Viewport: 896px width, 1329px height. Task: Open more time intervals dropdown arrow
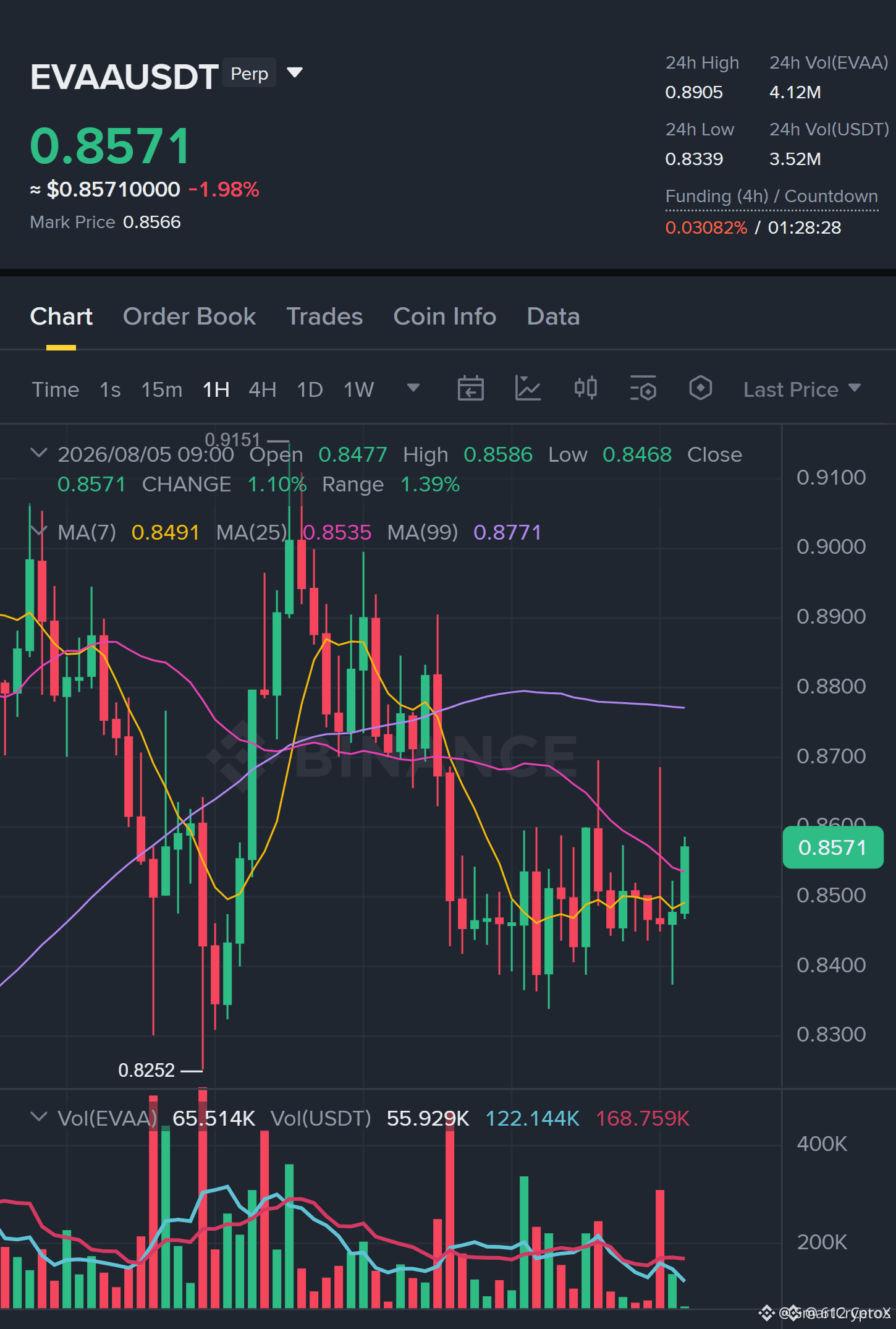tap(413, 388)
